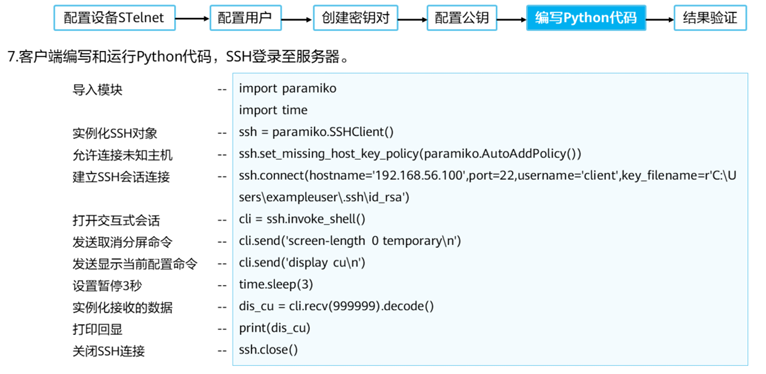Viewport: 766px width, 374px height.
Task: Click the ssh.connect hostname code line
Action: coord(488,176)
